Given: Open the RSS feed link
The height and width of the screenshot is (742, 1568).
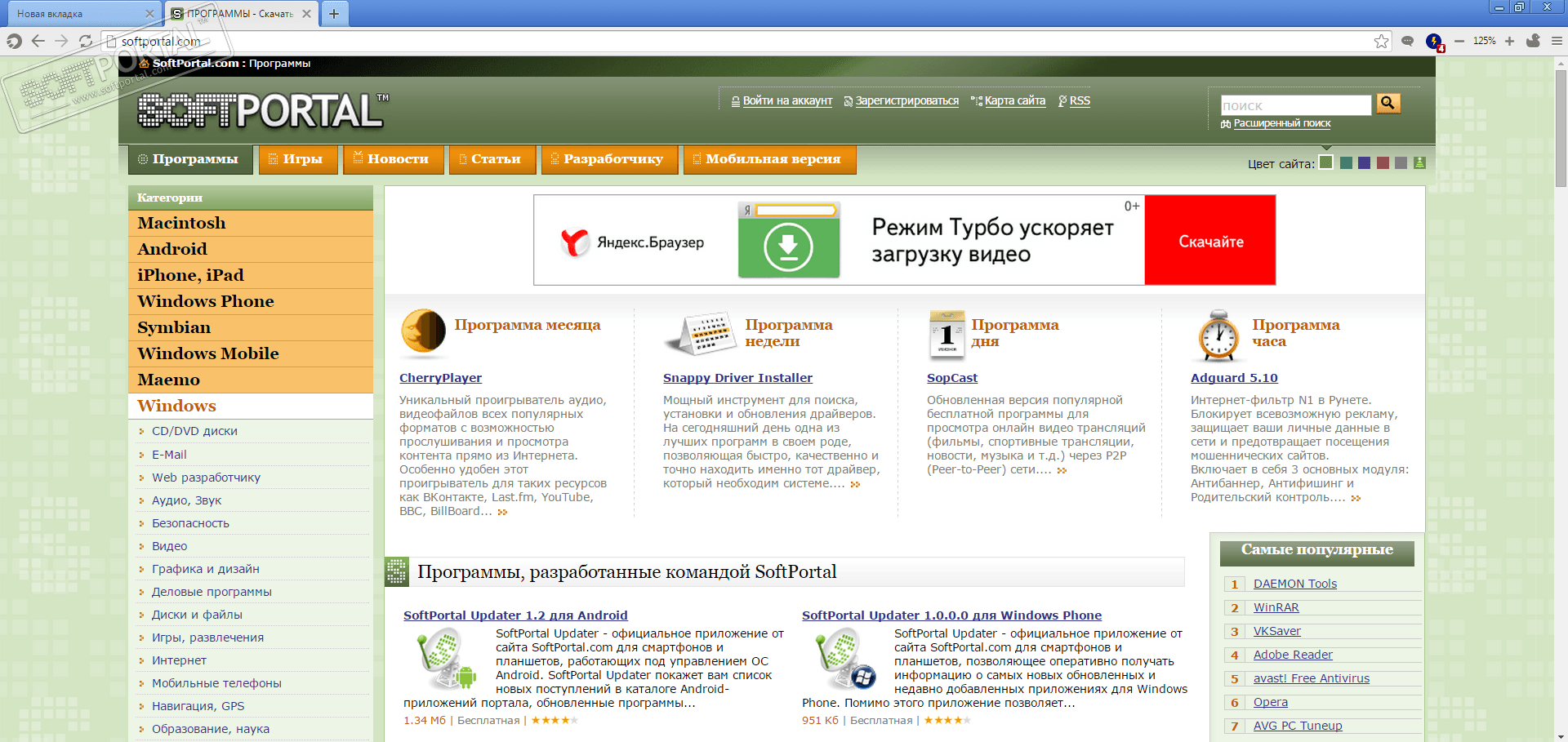Looking at the screenshot, I should pyautogui.click(x=1080, y=101).
